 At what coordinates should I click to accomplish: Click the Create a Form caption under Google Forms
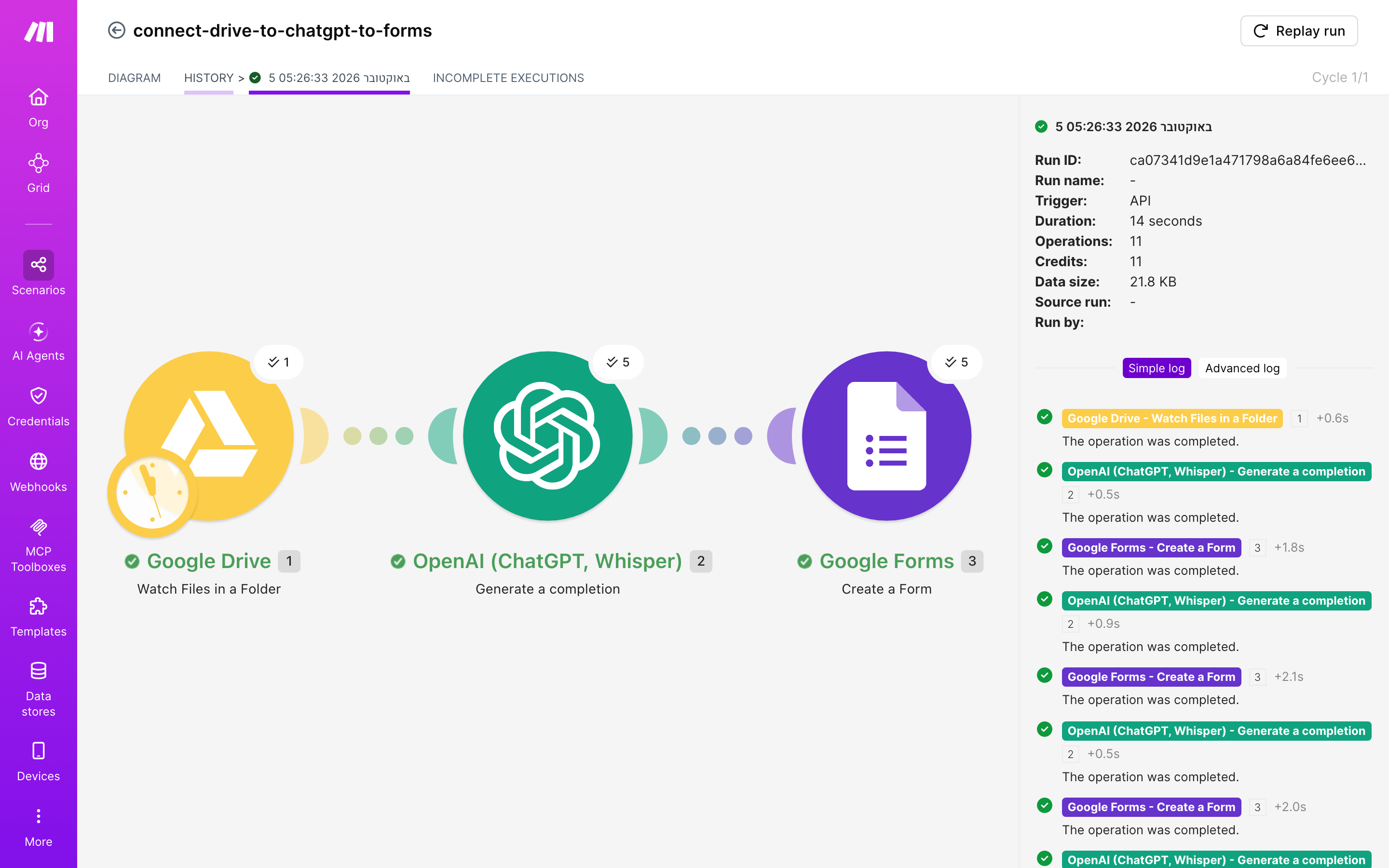pyautogui.click(x=886, y=589)
